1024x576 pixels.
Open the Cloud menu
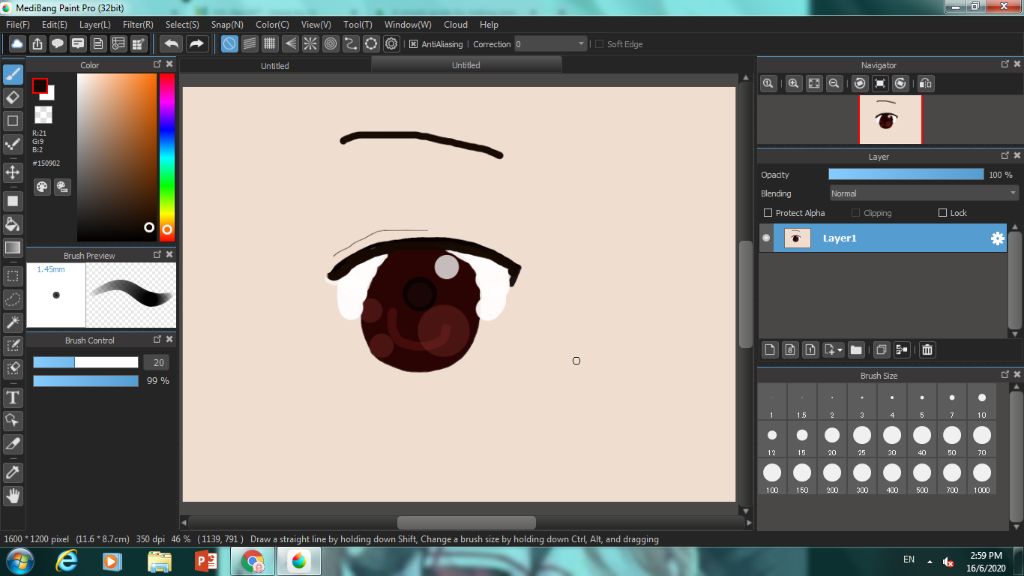click(455, 24)
